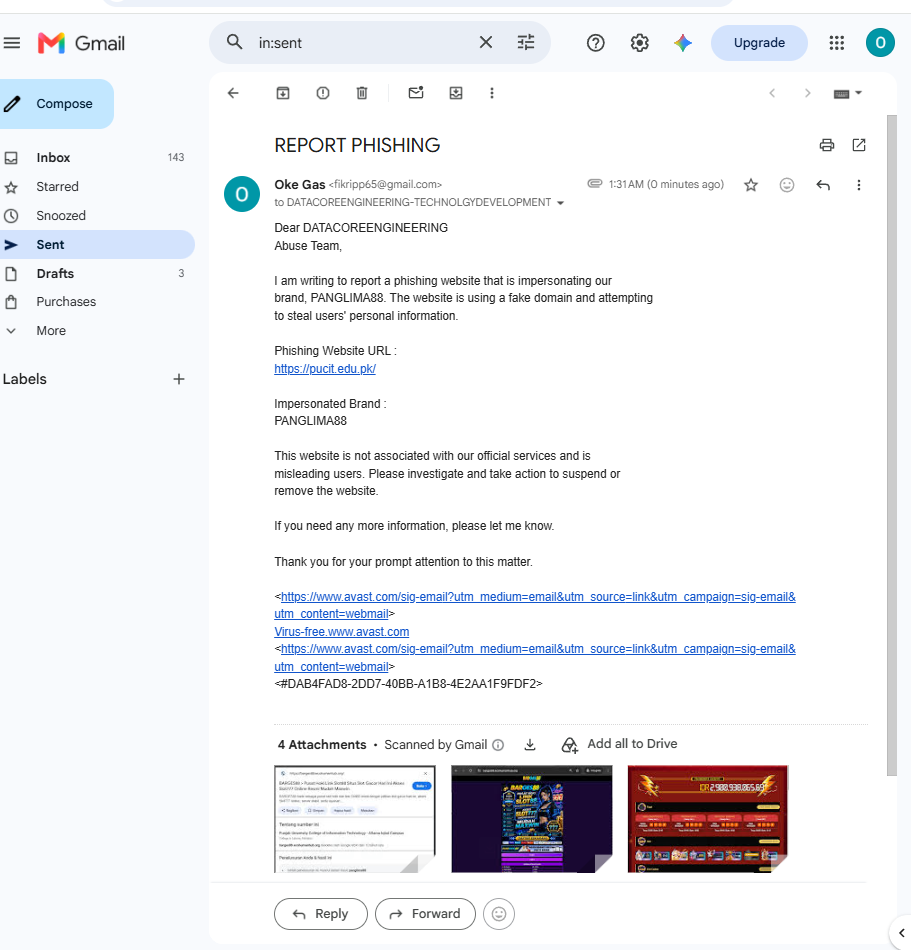Delete this email with trash icon
The height and width of the screenshot is (950, 911).
(x=362, y=93)
